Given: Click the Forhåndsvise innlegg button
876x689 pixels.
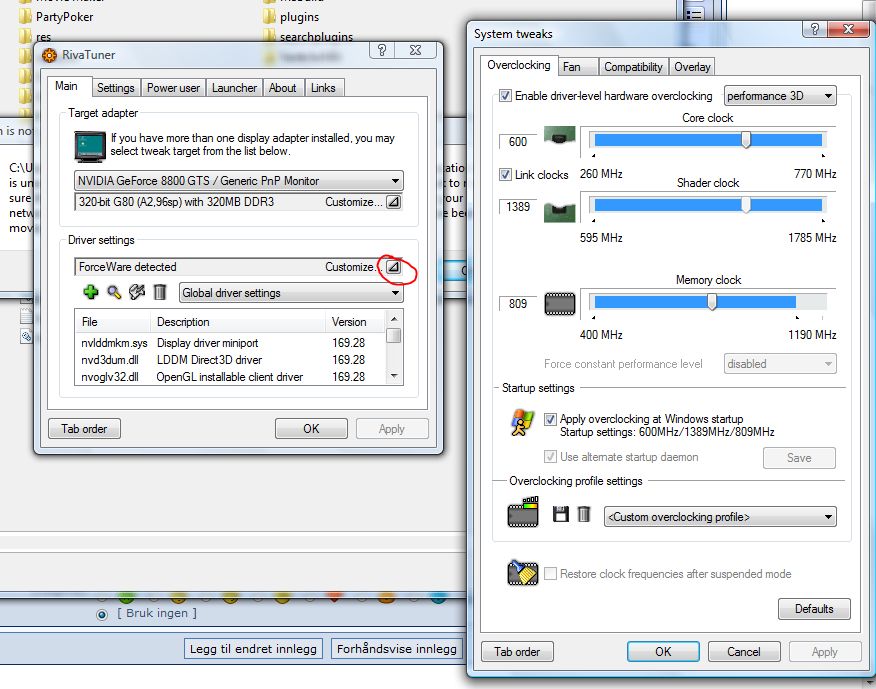Looking at the screenshot, I should tap(397, 649).
